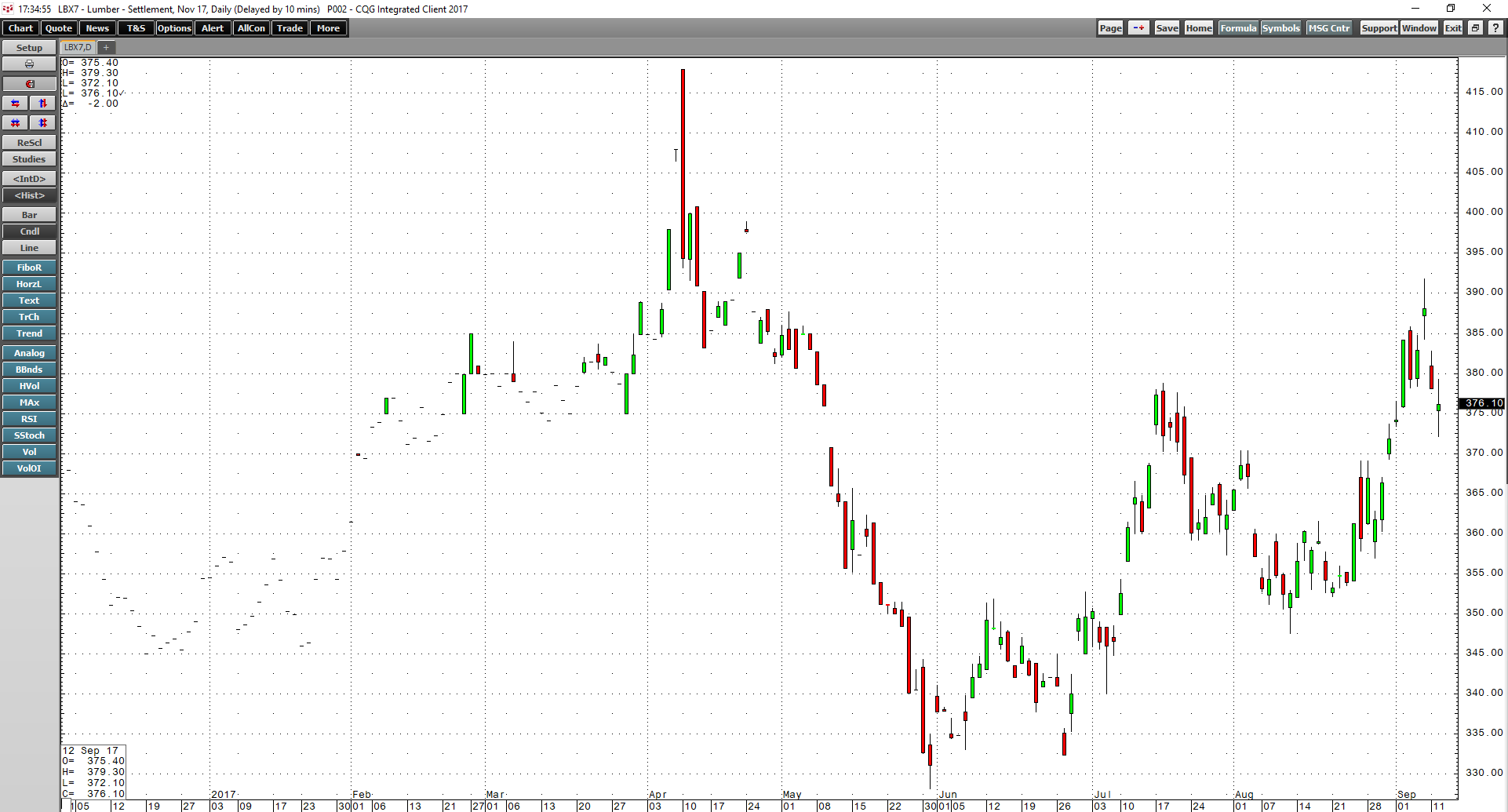
Task: Select the TrCh trend channel tool
Action: (x=29, y=317)
